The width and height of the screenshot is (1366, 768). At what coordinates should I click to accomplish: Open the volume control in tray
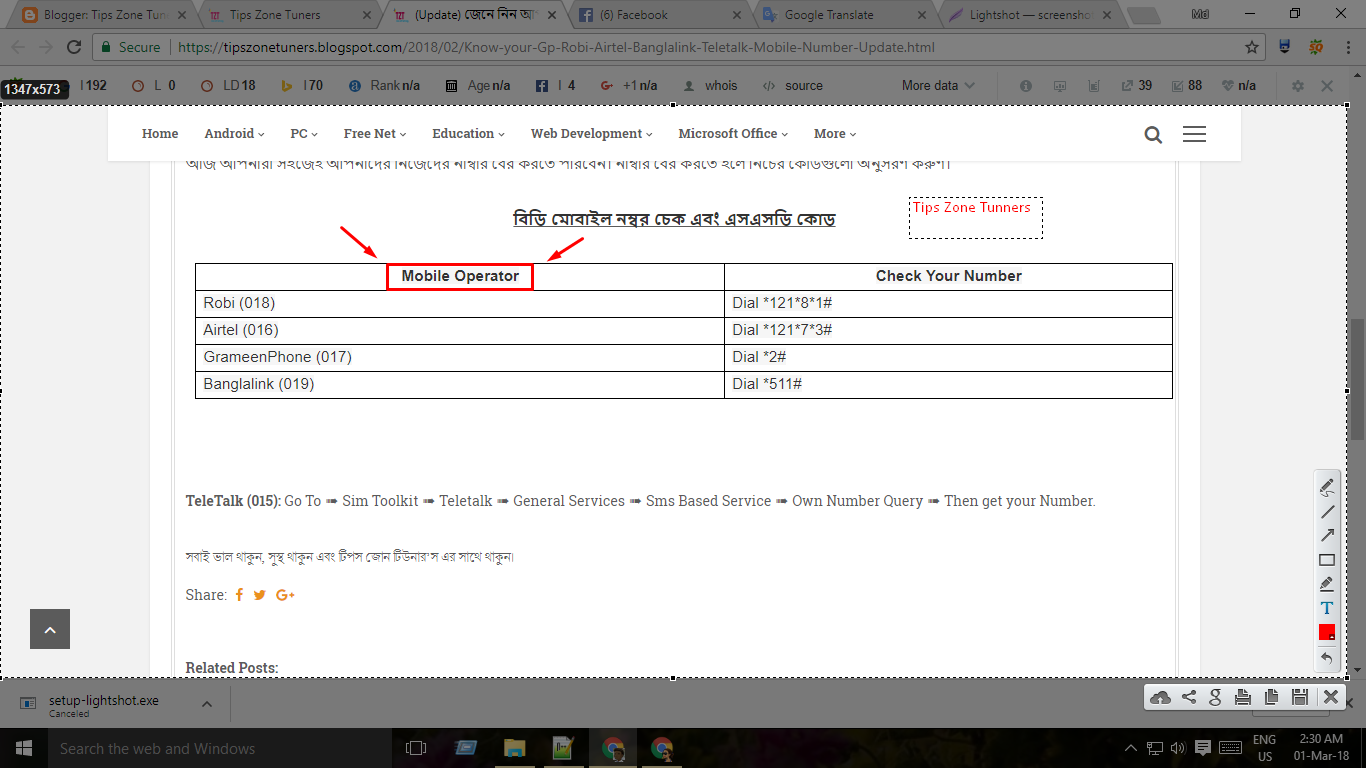click(1177, 748)
